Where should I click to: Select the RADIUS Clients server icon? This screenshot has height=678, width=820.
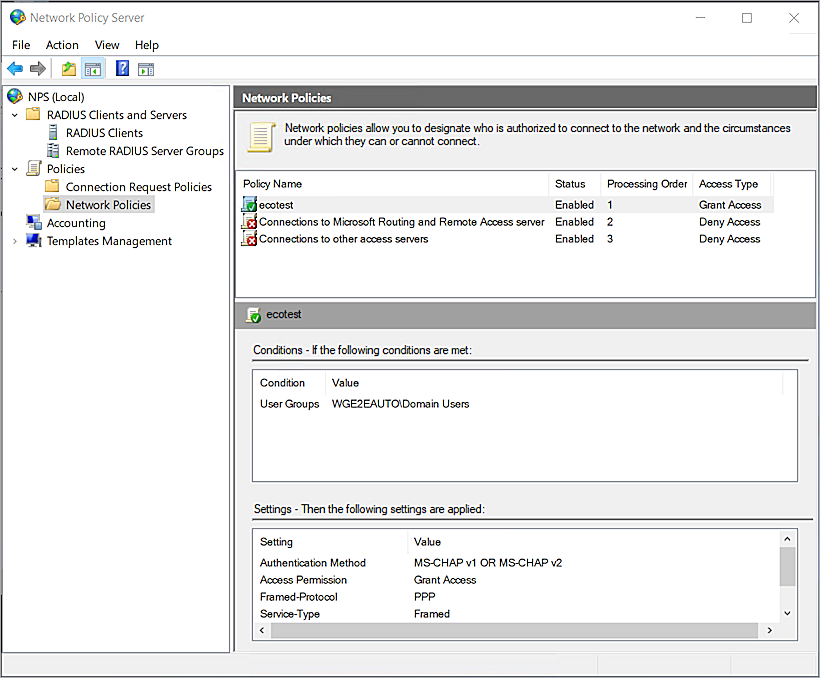(53, 133)
